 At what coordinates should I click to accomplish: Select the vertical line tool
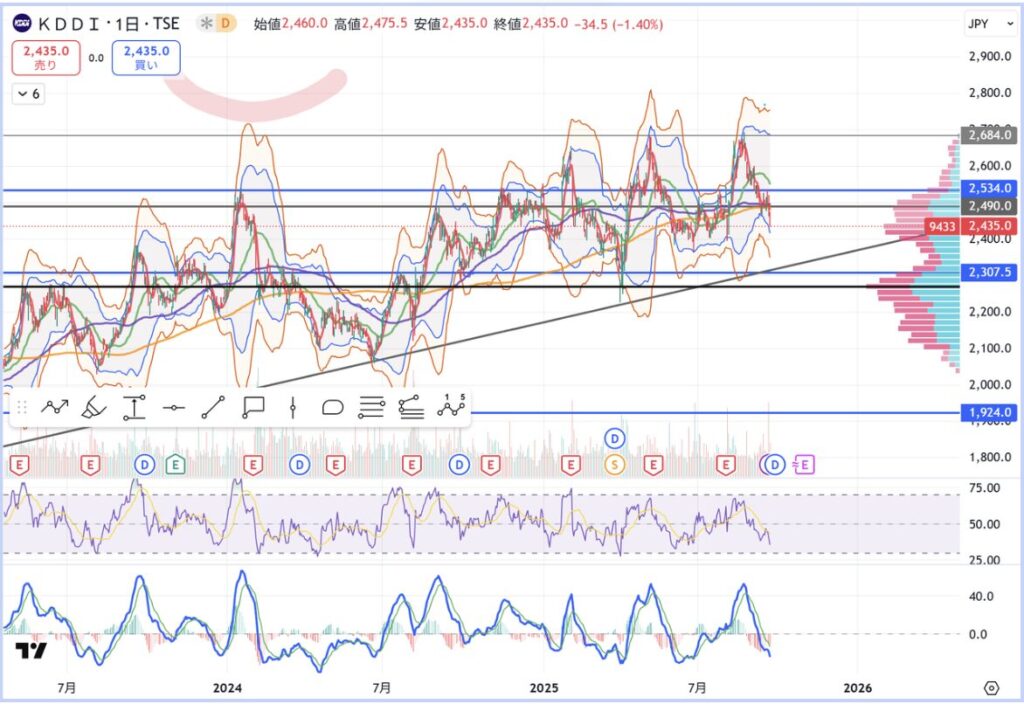click(x=292, y=407)
